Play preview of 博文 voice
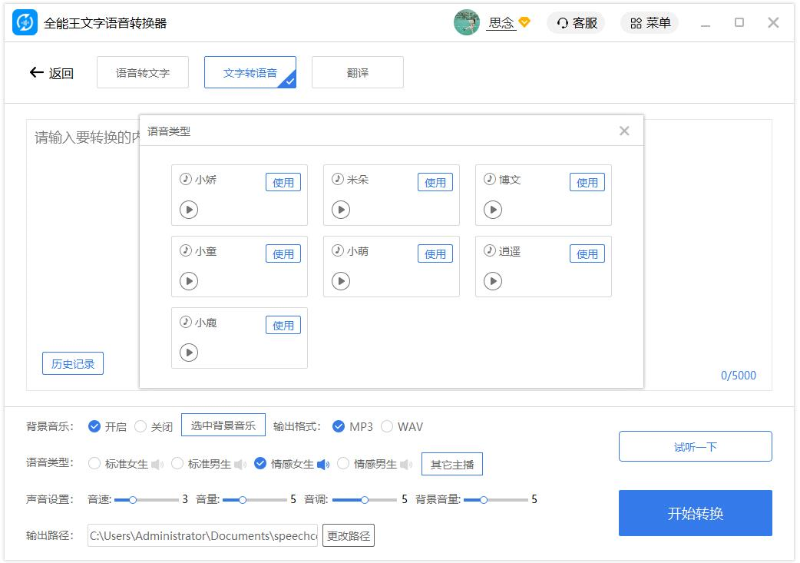 coord(493,210)
